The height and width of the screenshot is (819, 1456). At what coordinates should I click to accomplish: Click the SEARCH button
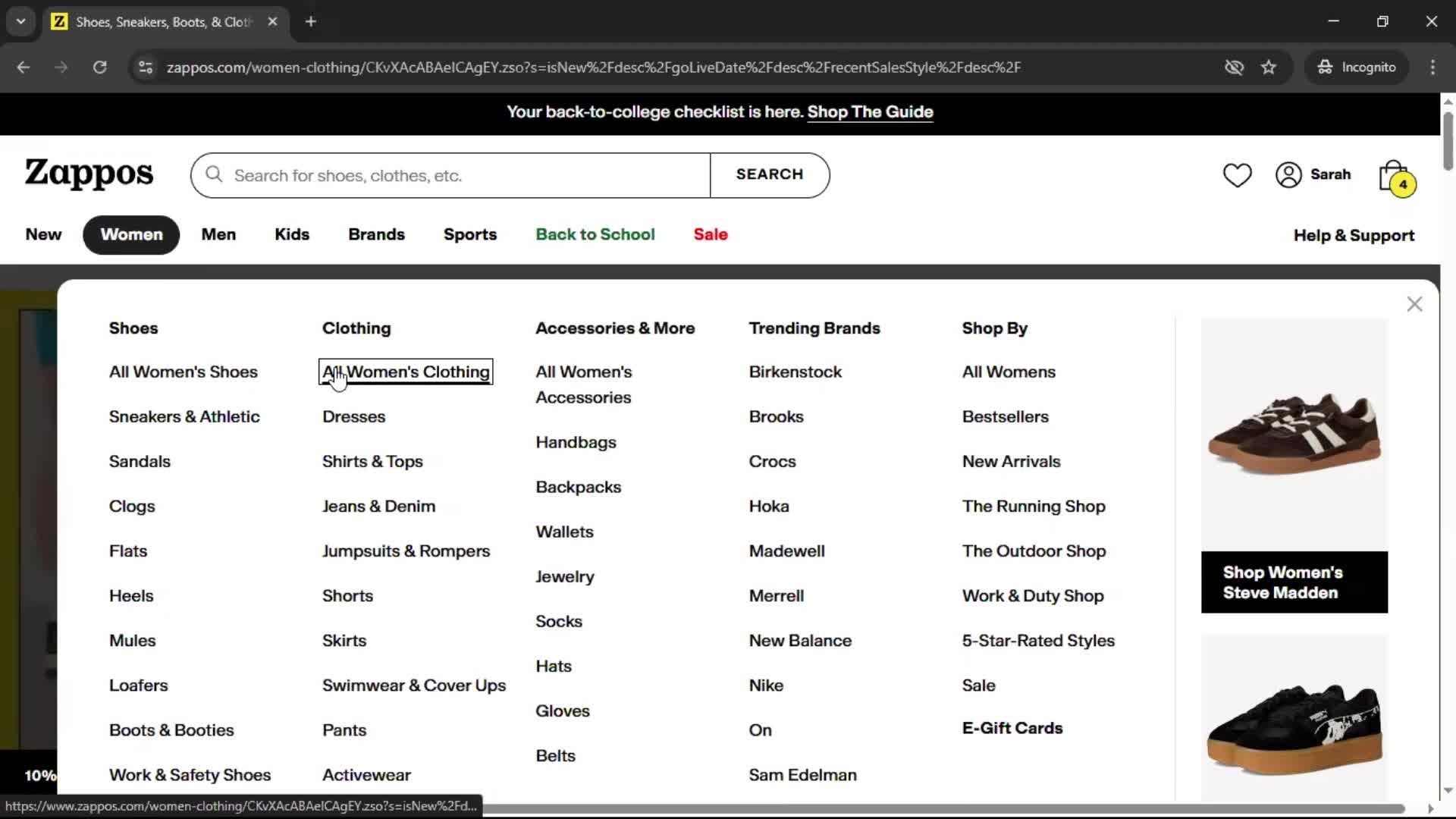pos(770,174)
